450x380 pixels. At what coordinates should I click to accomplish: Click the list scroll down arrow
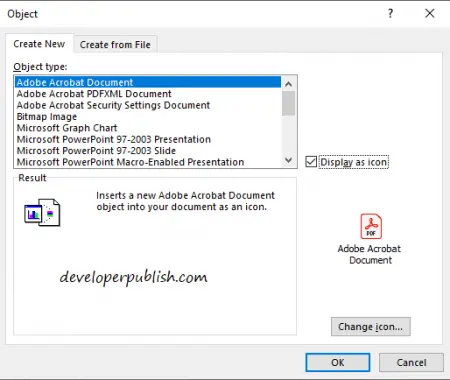289,160
